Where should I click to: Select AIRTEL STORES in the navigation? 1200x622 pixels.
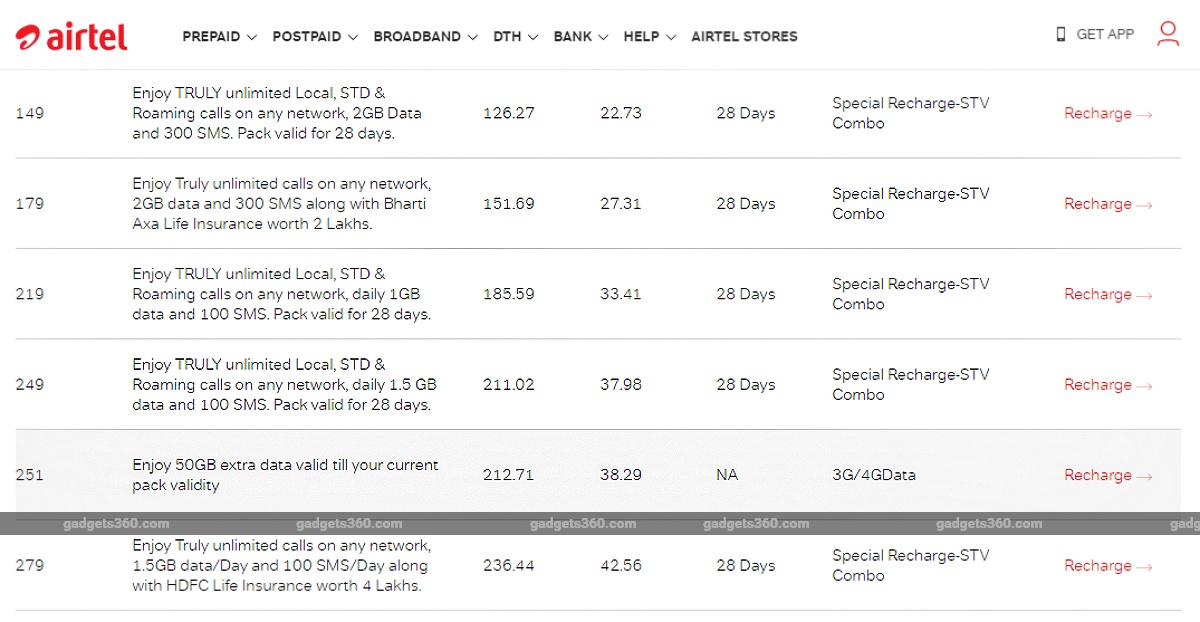click(x=744, y=36)
